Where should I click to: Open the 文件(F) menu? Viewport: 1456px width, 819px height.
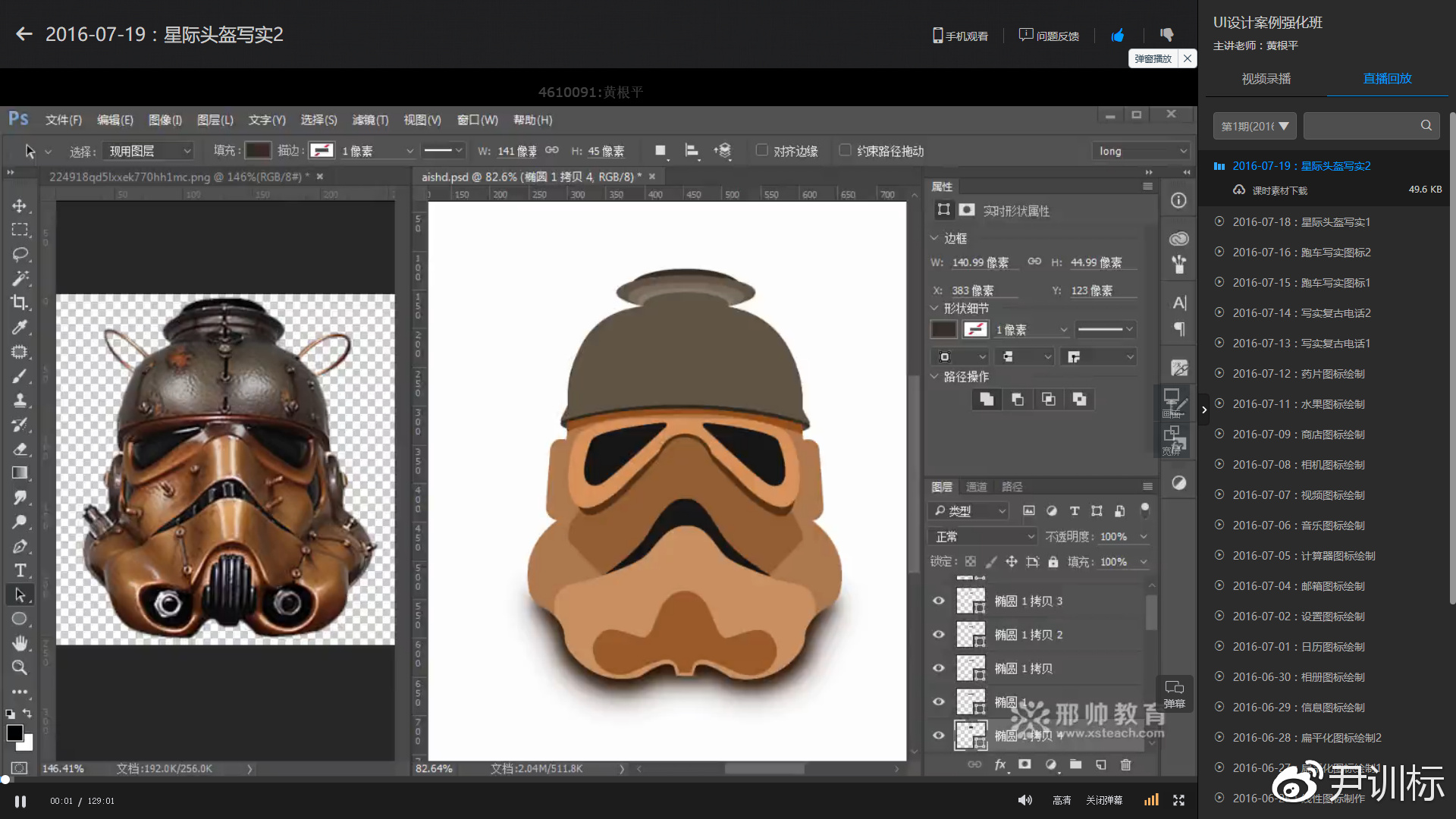(x=64, y=120)
